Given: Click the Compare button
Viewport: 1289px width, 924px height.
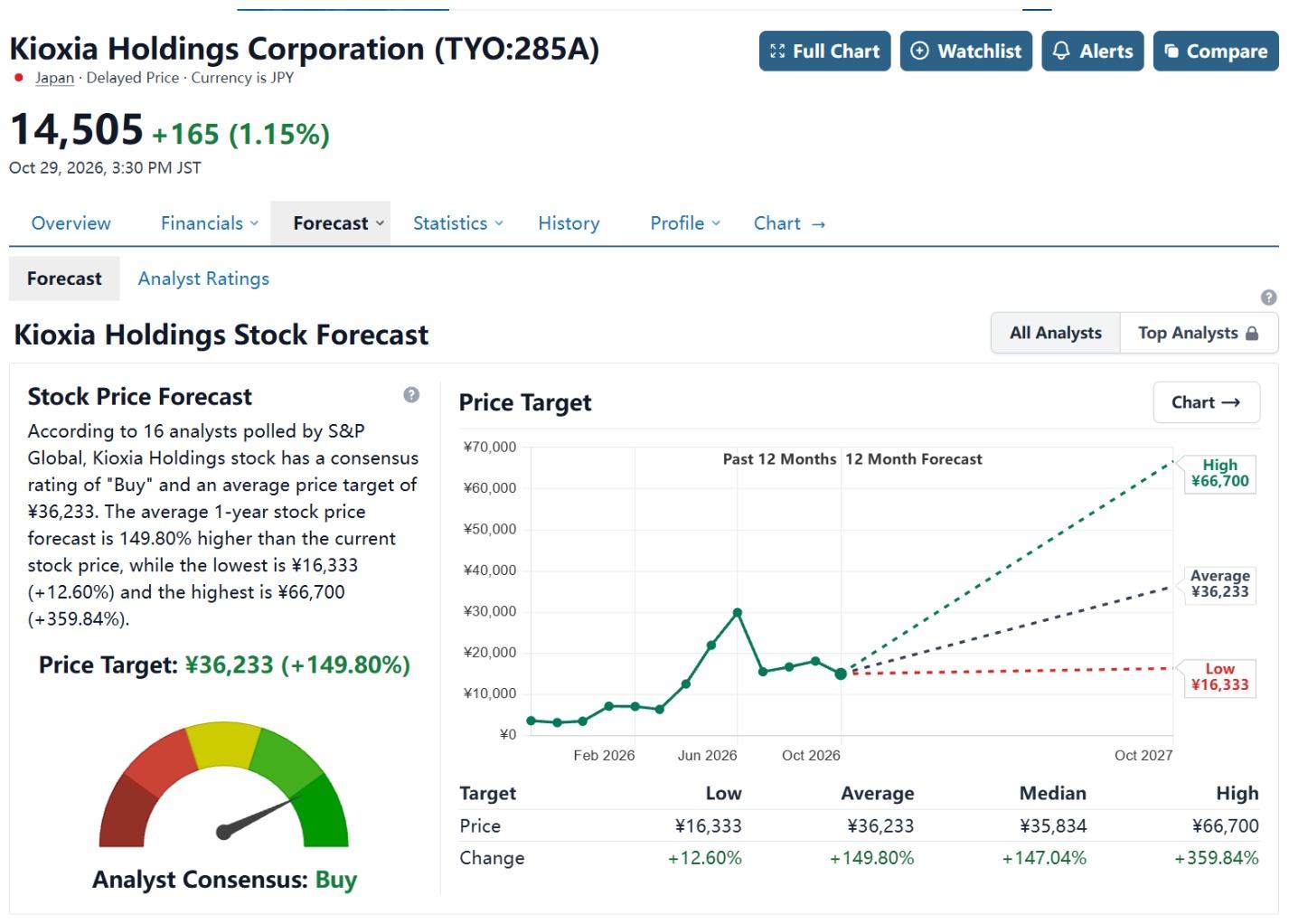Looking at the screenshot, I should tap(1216, 52).
